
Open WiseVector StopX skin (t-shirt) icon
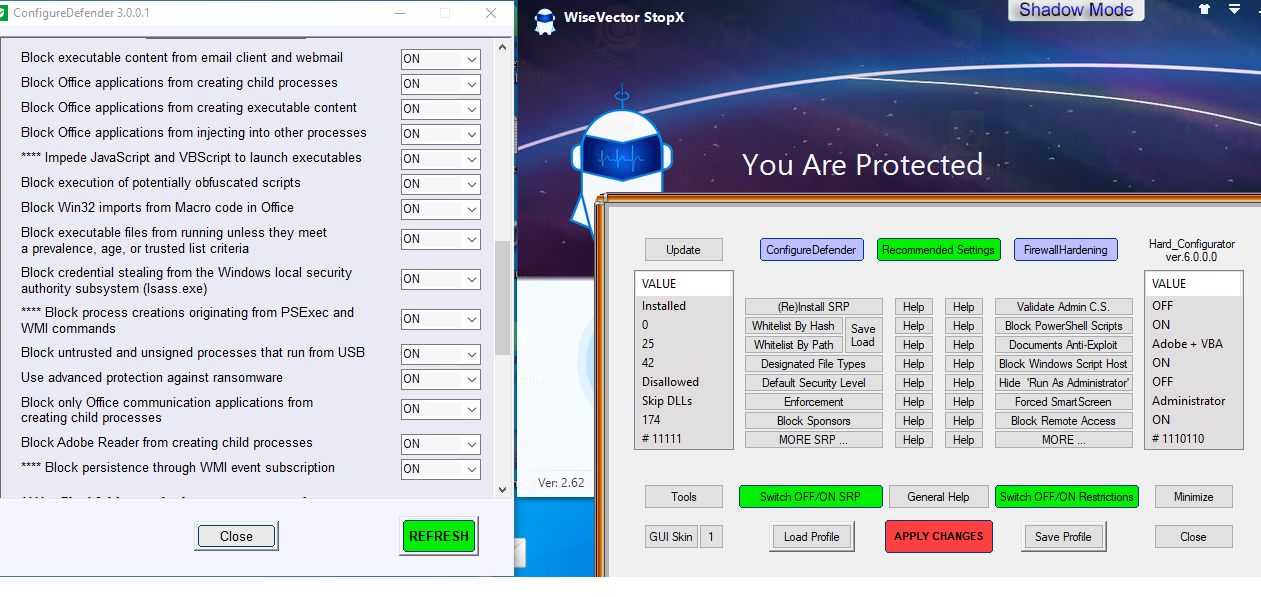pyautogui.click(x=1205, y=9)
